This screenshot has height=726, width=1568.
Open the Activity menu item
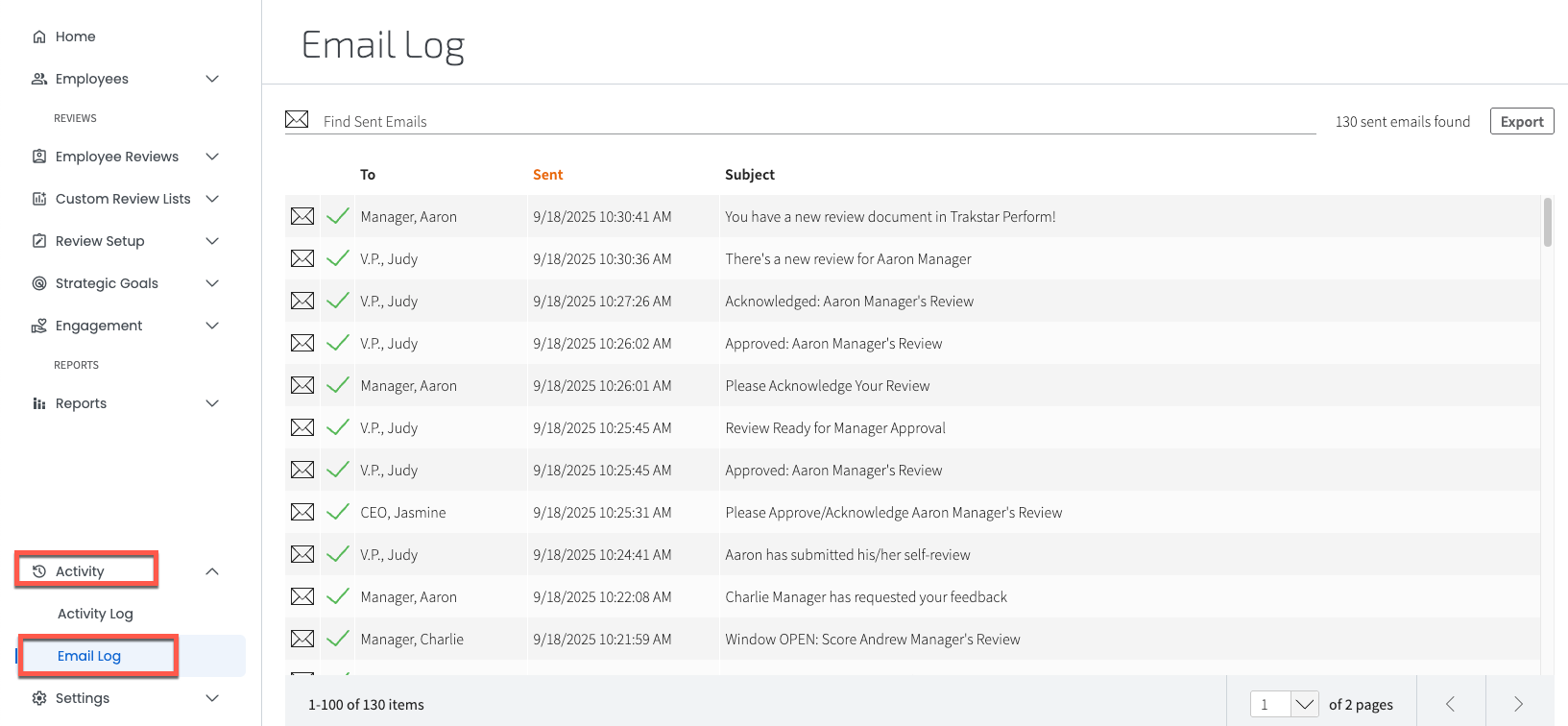(x=80, y=571)
